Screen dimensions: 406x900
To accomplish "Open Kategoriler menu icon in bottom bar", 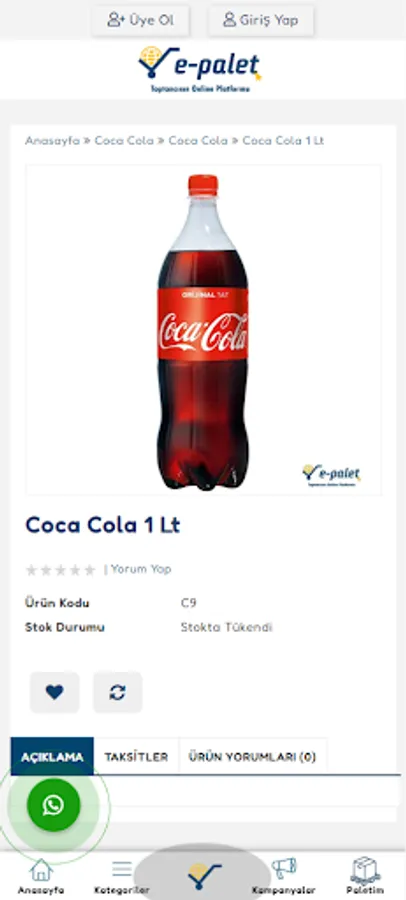I will pyautogui.click(x=122, y=876).
